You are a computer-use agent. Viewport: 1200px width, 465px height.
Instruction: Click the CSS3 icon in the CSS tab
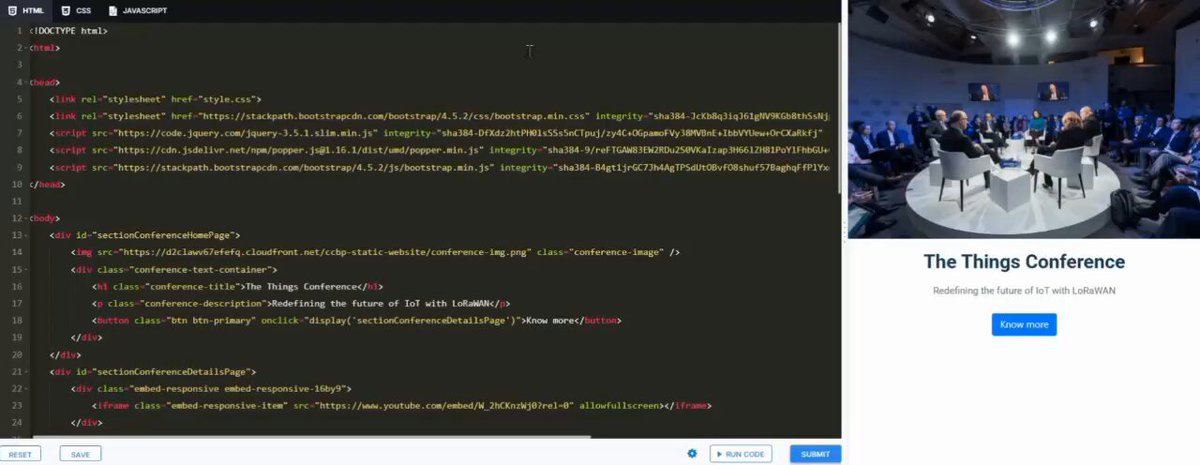(64, 10)
